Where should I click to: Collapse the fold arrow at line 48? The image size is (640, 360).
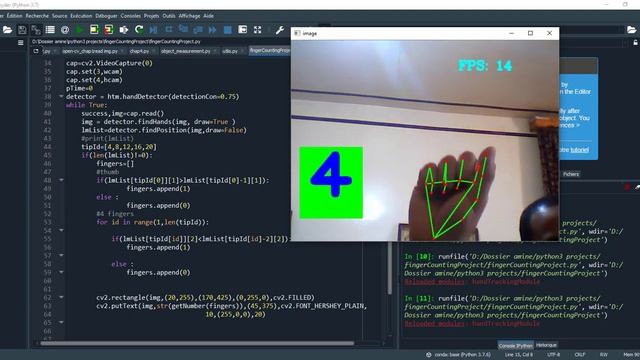coord(61,180)
